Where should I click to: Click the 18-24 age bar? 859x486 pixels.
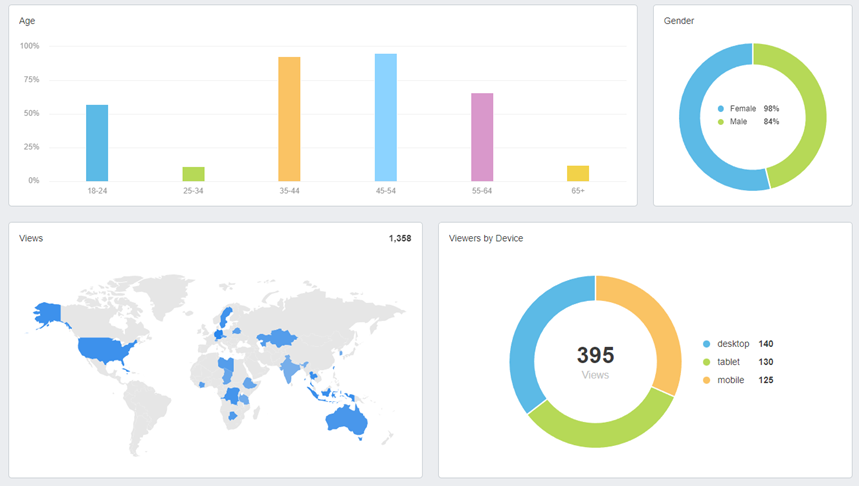(x=97, y=142)
